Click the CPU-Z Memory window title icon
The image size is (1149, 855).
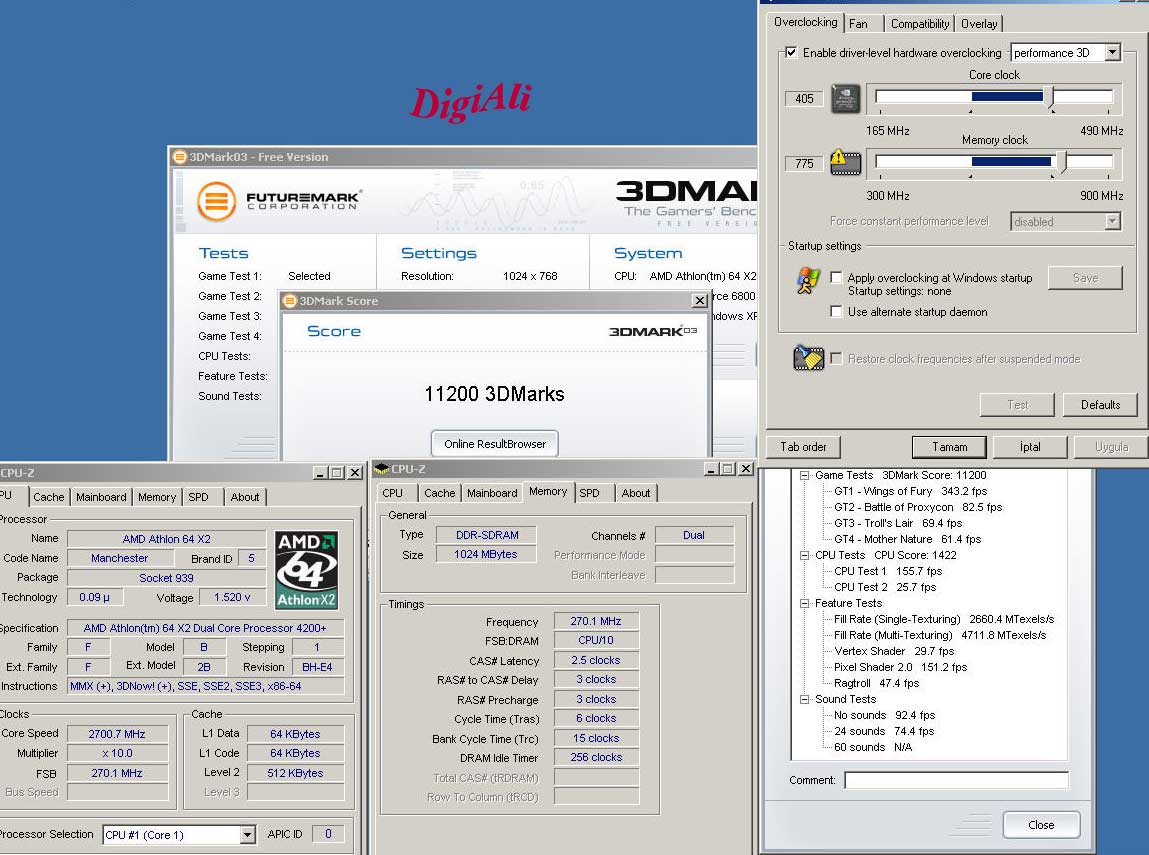click(381, 468)
